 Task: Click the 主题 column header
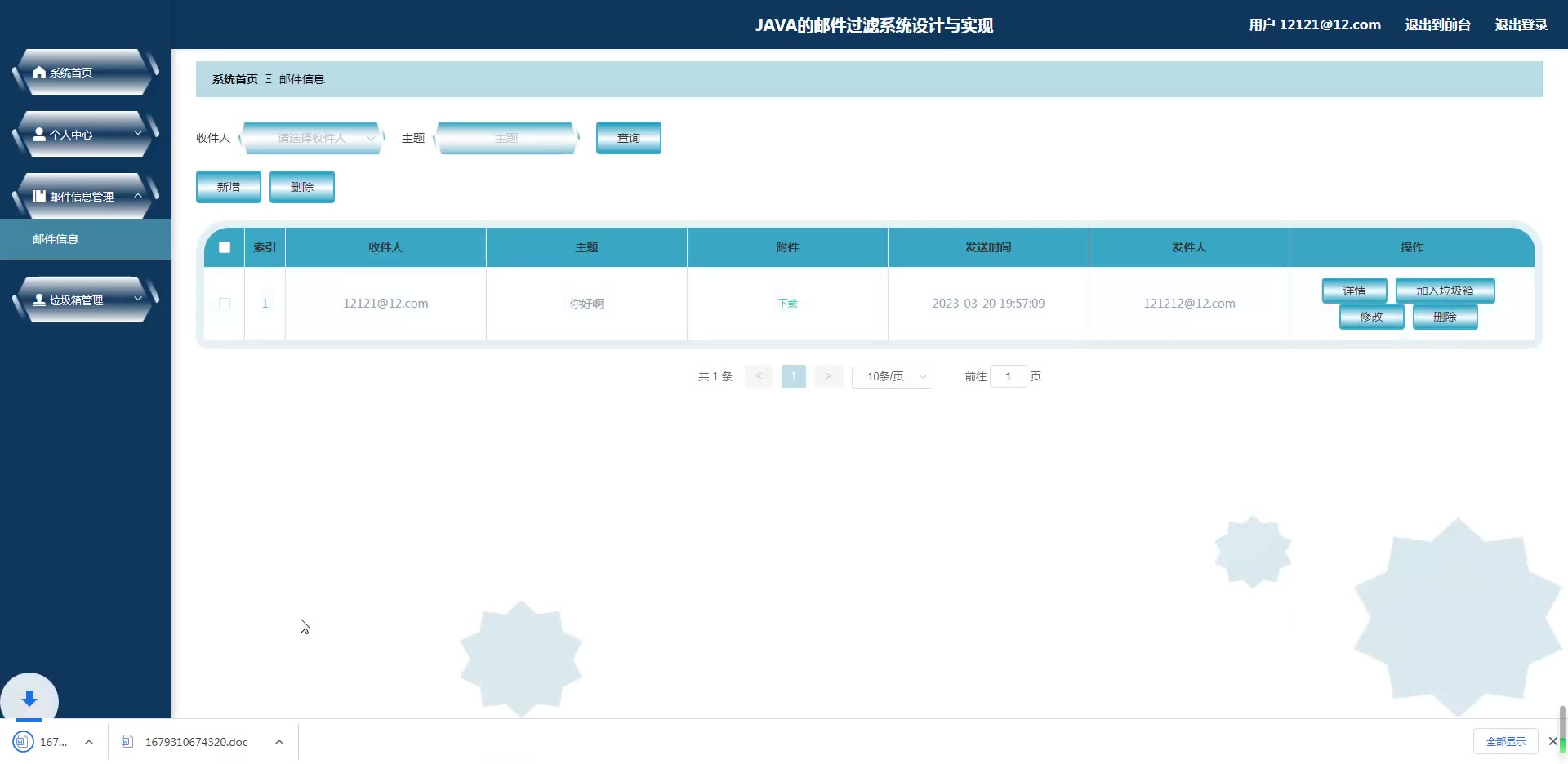pyautogui.click(x=586, y=247)
